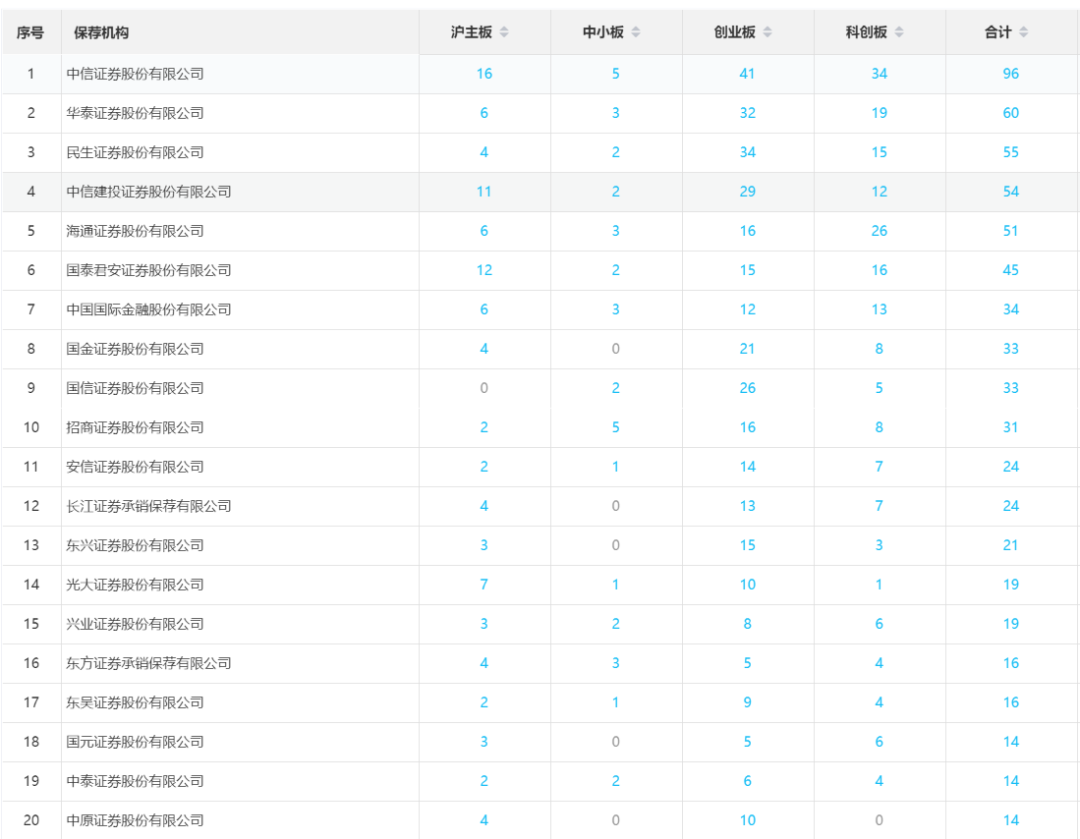Open 国泰君安证券 沪主板 value 12
Image resolution: width=1080 pixels, height=839 pixels.
coord(484,270)
